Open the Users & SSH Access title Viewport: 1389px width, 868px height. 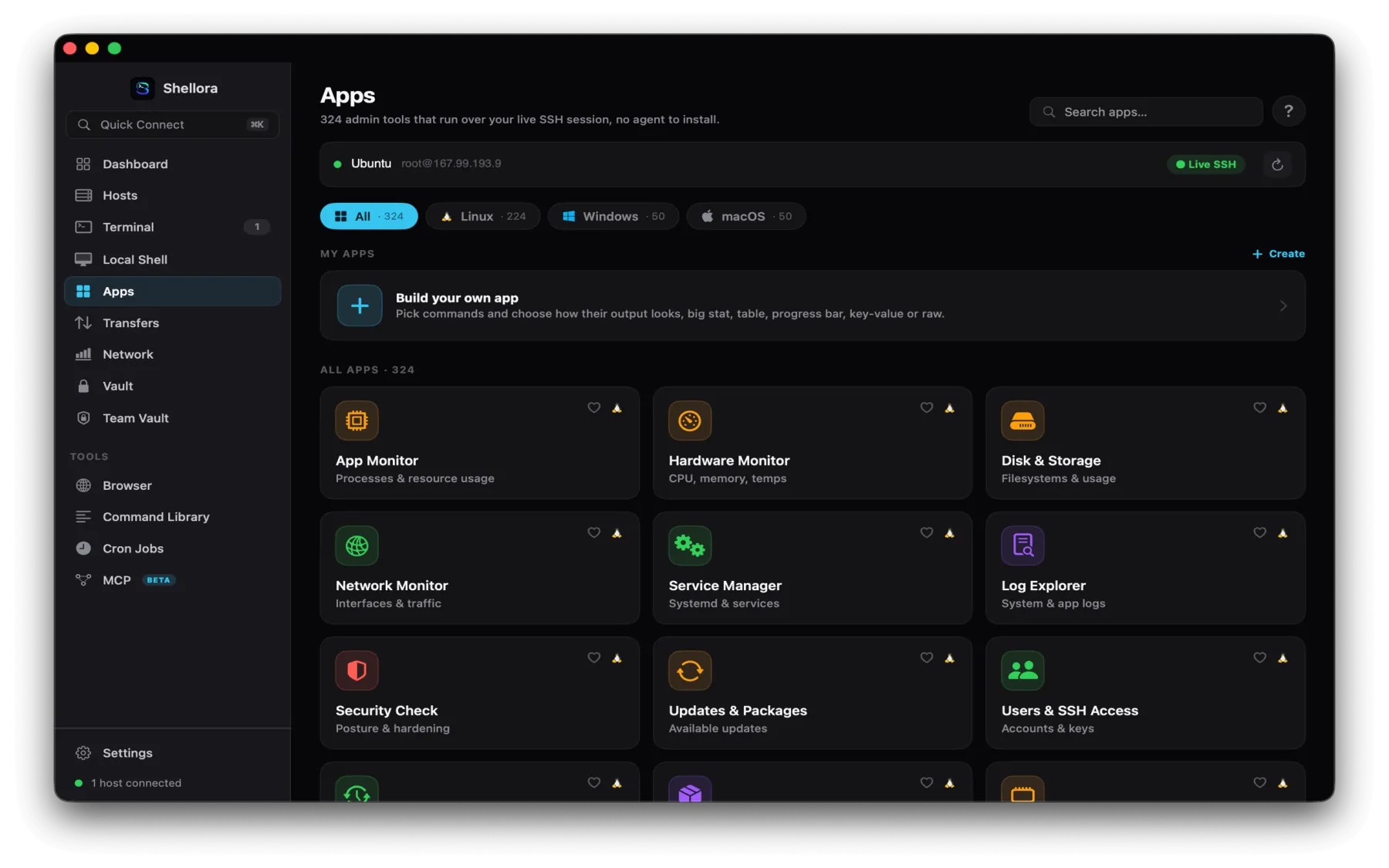click(x=1070, y=711)
